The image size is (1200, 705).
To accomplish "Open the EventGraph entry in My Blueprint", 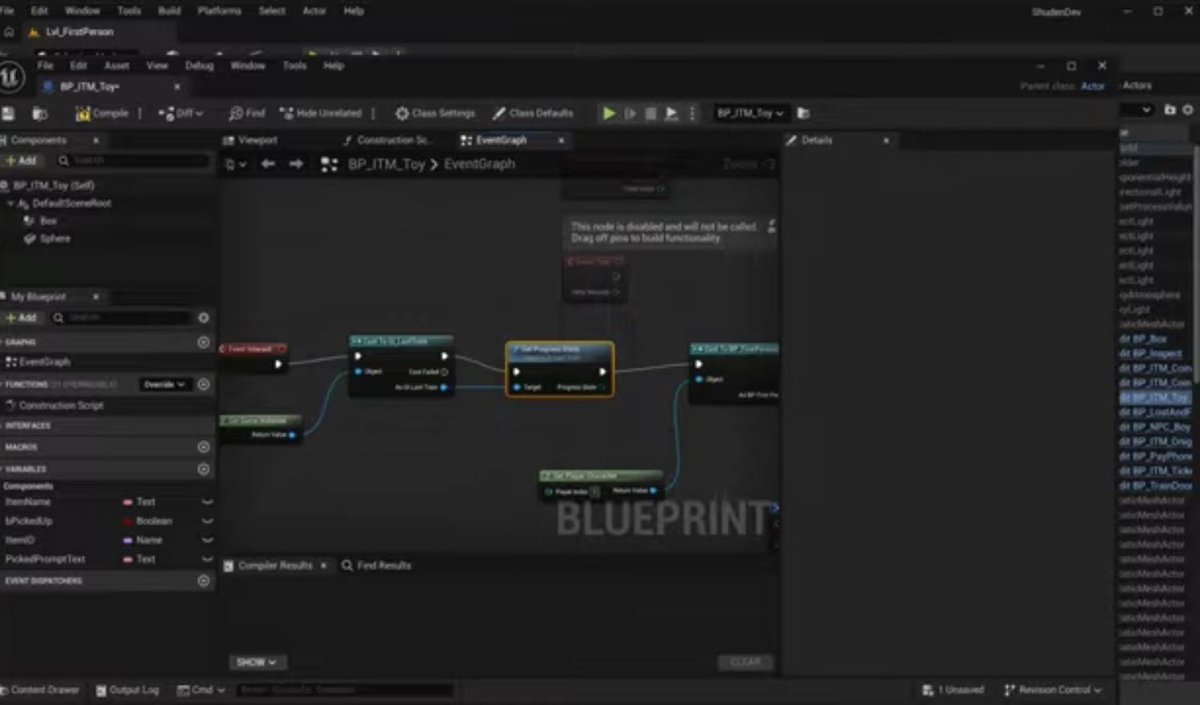I will coord(44,362).
